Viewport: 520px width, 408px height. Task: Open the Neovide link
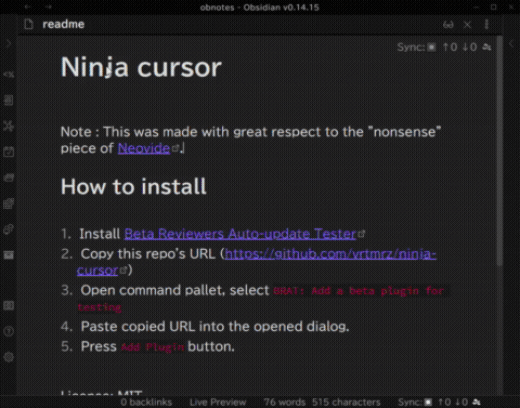[x=144, y=148]
